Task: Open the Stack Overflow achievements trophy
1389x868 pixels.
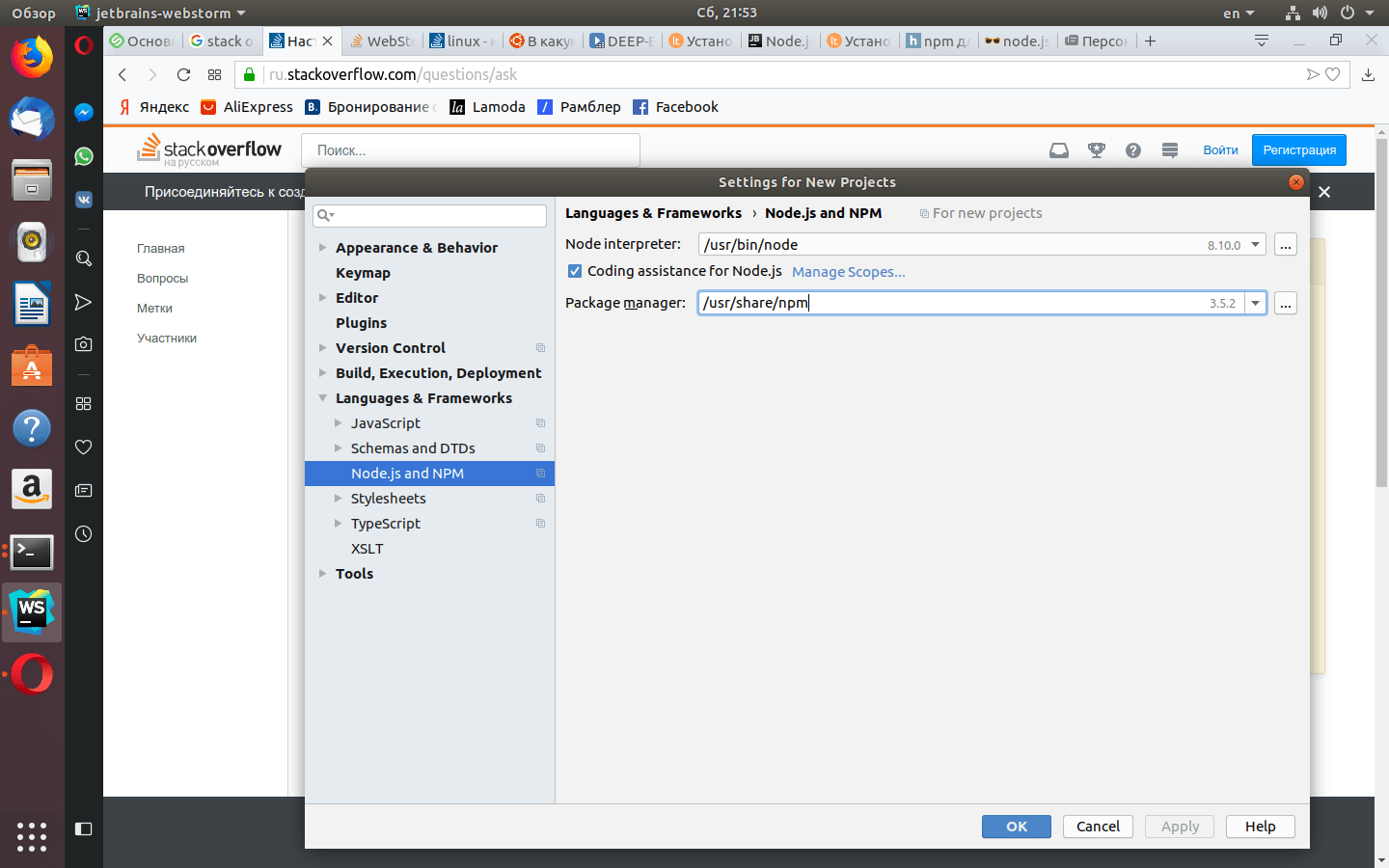Action: pyautogui.click(x=1097, y=150)
